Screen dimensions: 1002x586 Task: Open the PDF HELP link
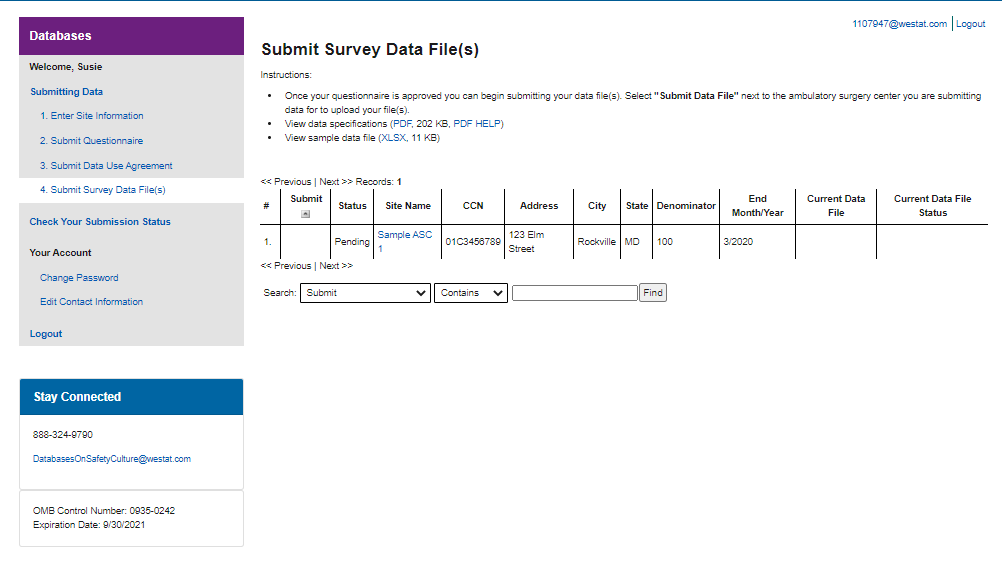pos(478,124)
